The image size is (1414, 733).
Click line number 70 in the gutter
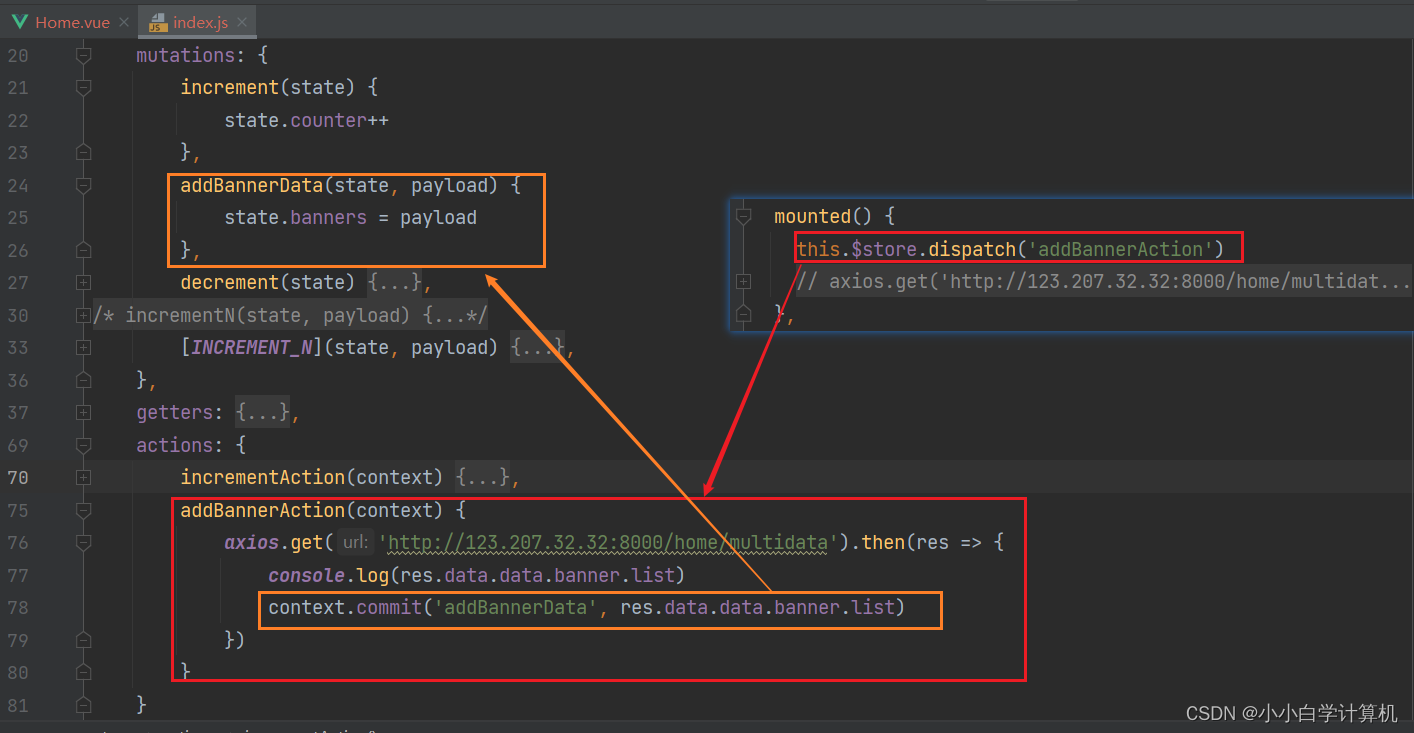tap(18, 478)
